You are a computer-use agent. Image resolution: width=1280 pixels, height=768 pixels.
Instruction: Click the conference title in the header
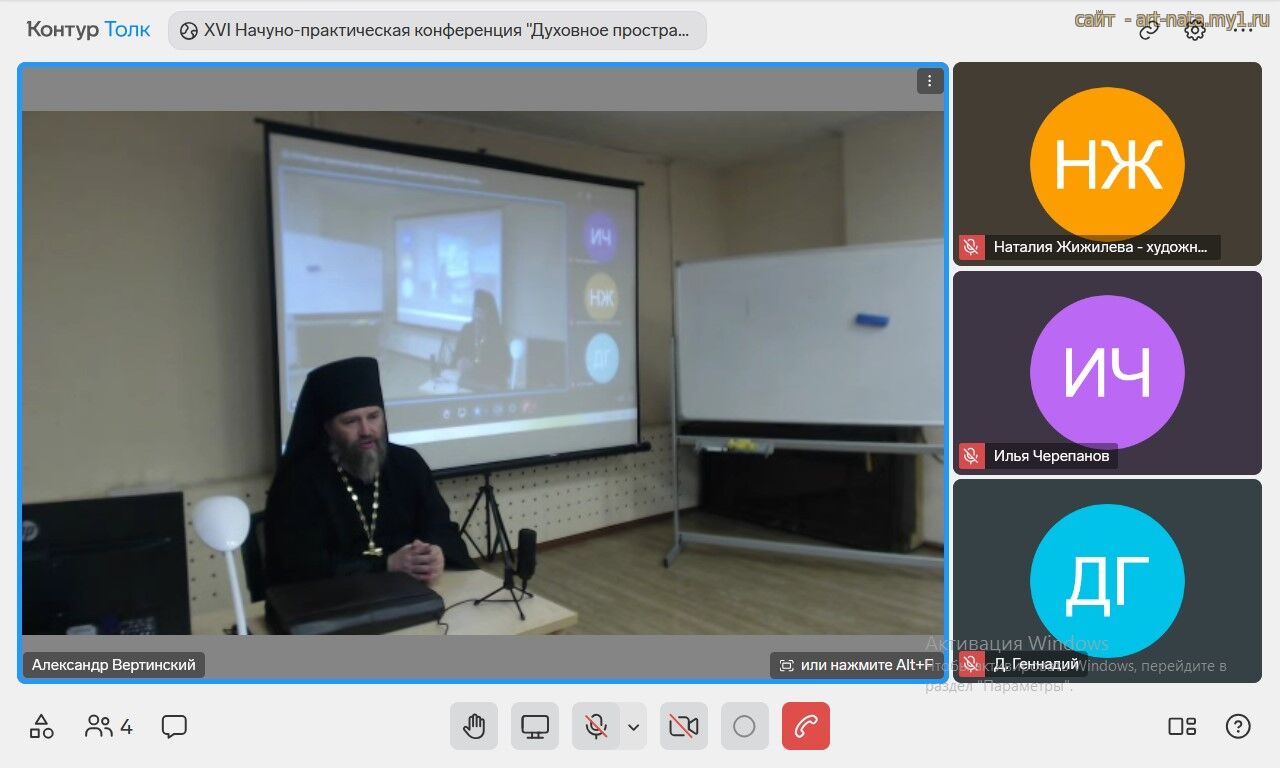click(437, 30)
